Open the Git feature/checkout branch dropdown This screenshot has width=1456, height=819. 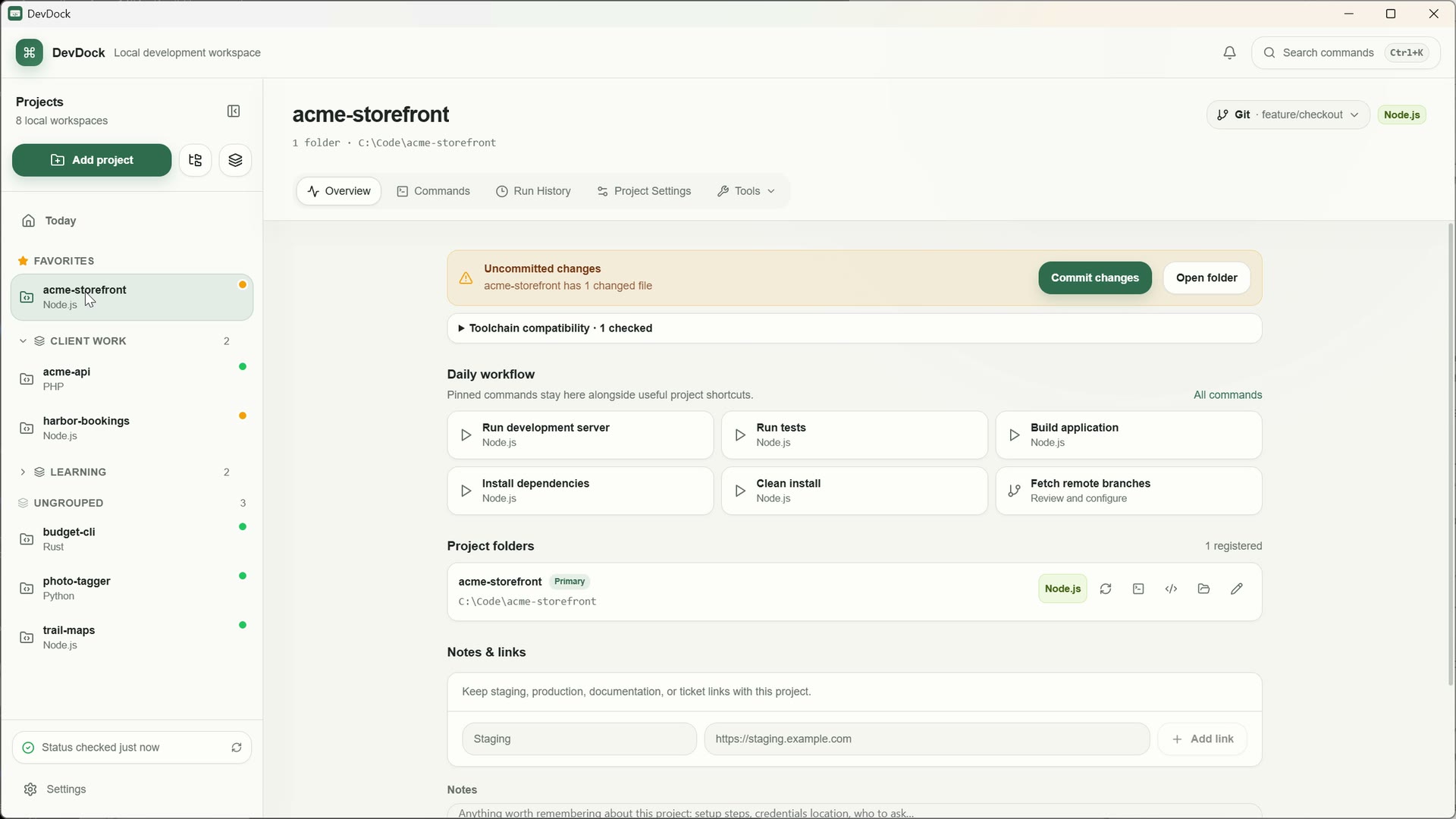pos(1288,115)
